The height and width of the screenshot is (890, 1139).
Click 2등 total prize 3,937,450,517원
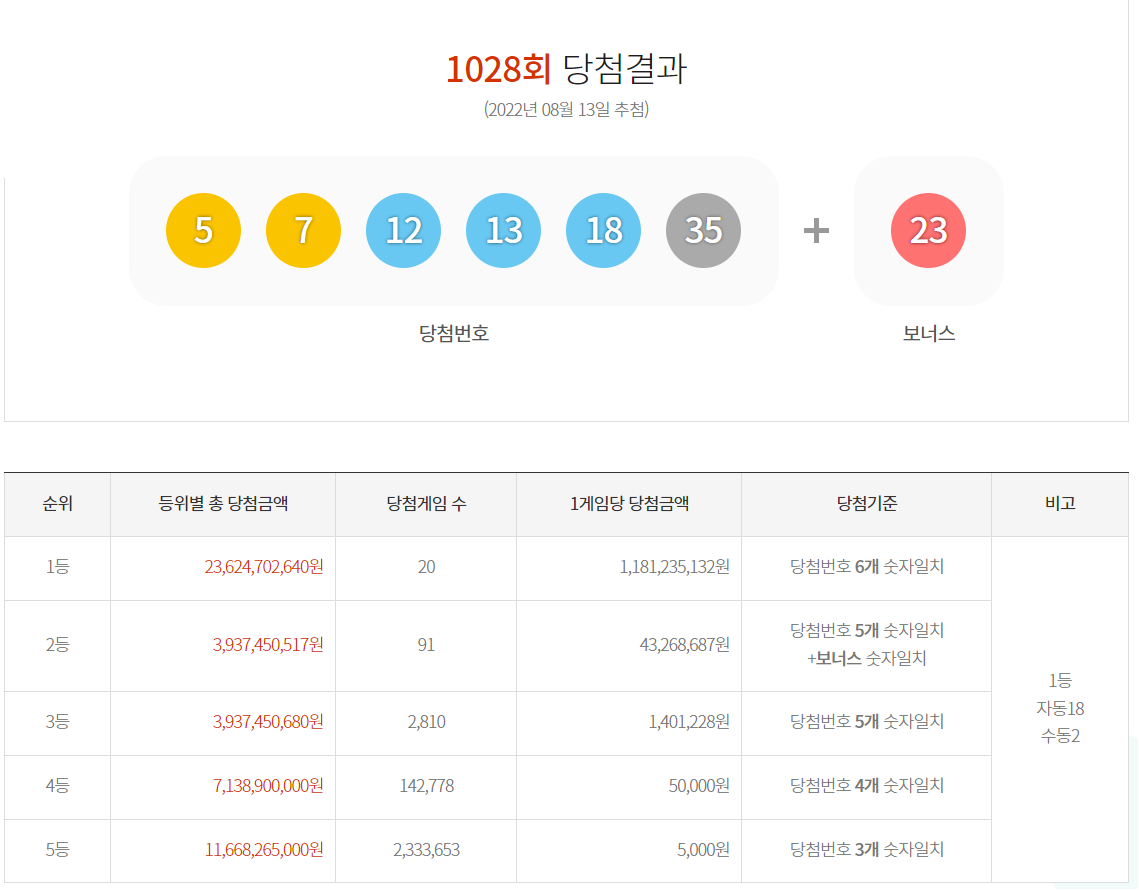tap(267, 645)
